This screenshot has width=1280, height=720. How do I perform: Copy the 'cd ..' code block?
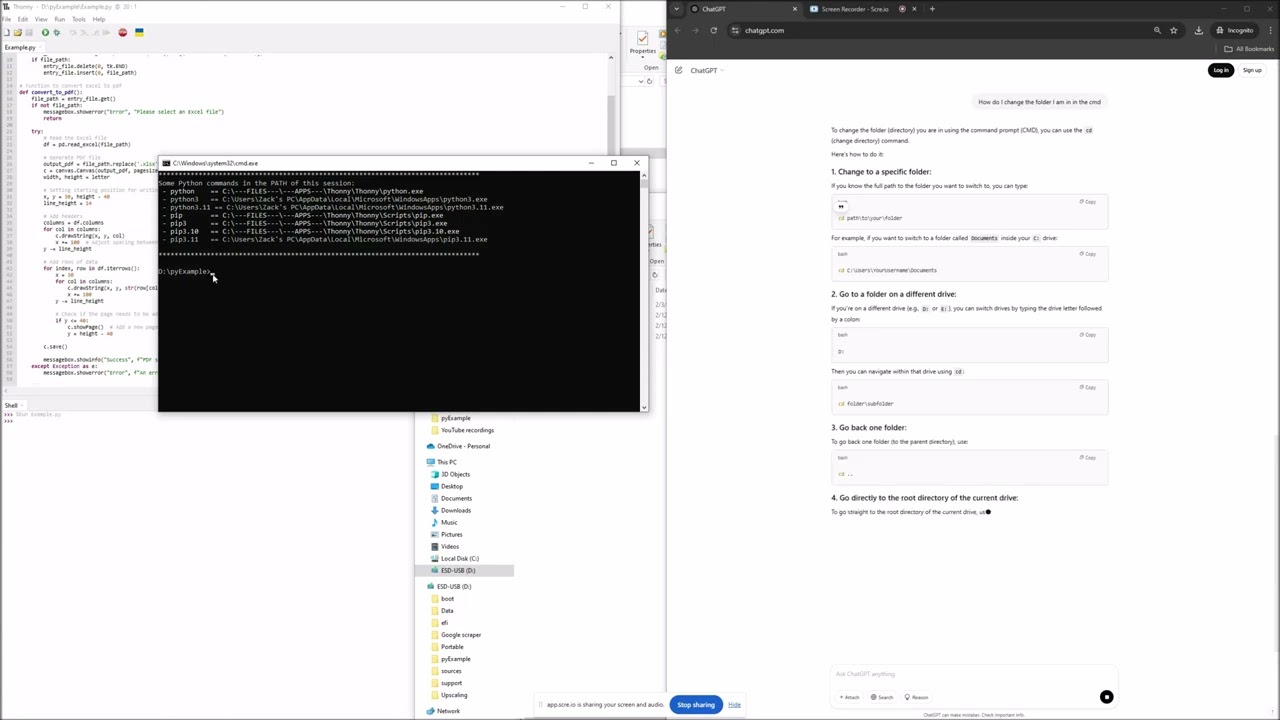click(x=1088, y=457)
